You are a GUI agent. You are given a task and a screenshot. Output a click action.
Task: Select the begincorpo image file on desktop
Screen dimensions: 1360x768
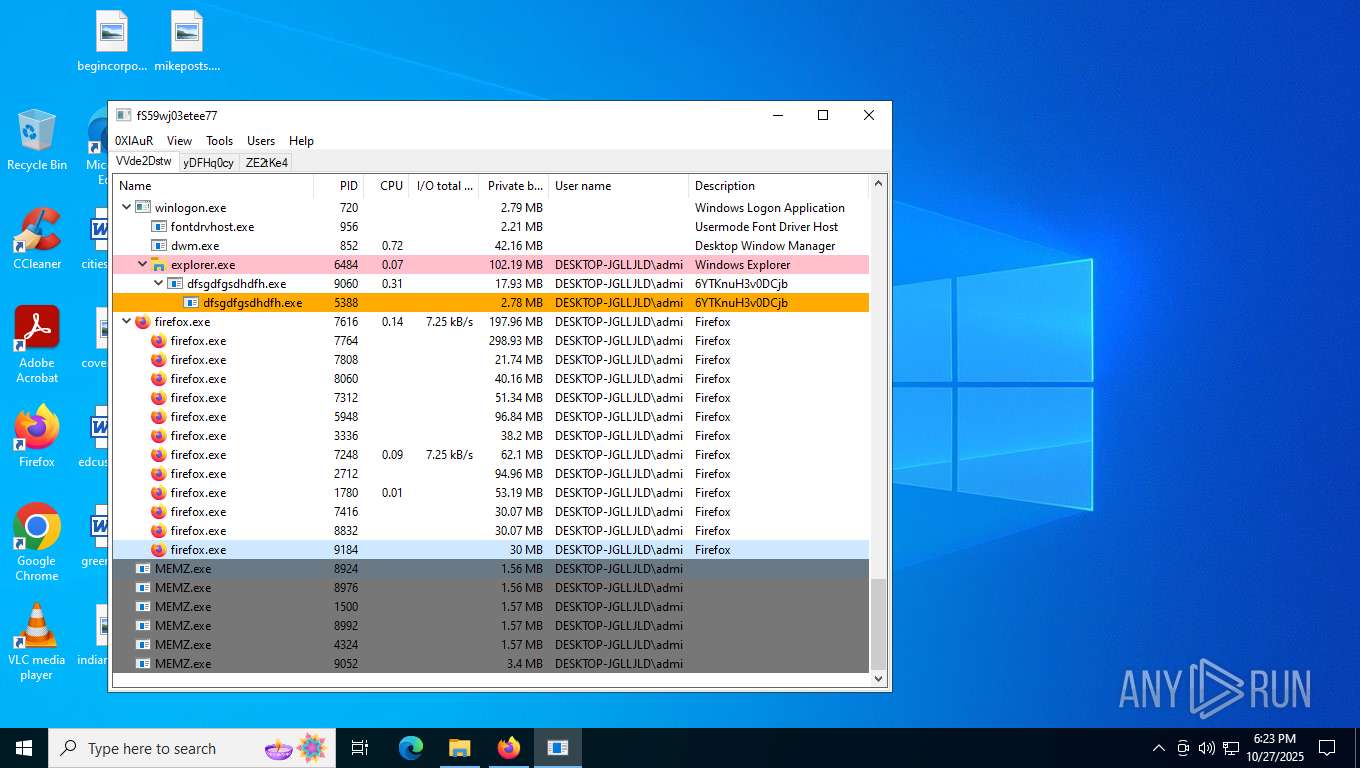[x=112, y=41]
